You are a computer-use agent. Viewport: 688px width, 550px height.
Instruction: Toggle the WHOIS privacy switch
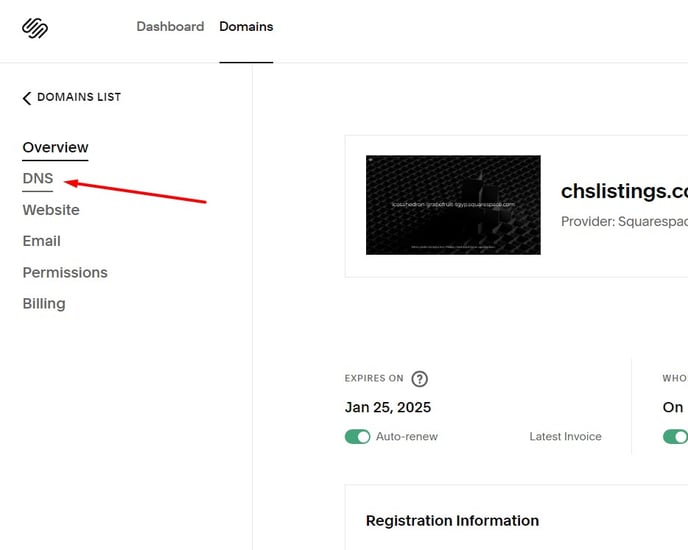675,437
